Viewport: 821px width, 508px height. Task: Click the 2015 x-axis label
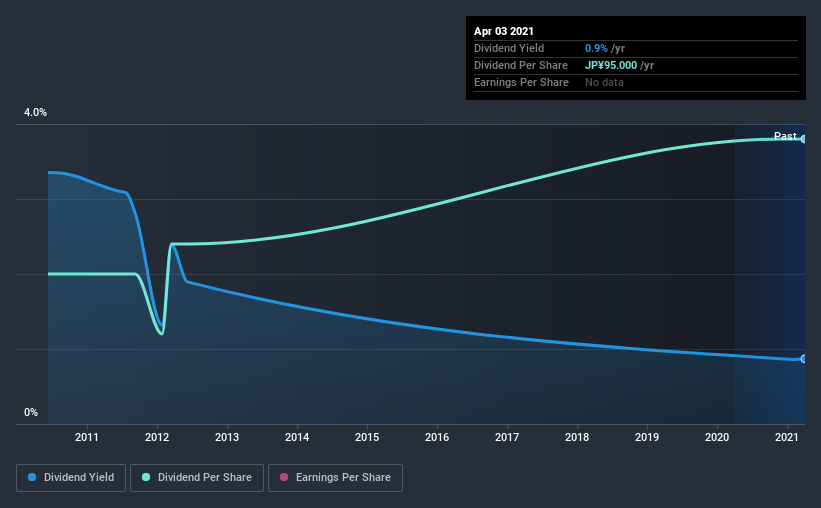[367, 437]
